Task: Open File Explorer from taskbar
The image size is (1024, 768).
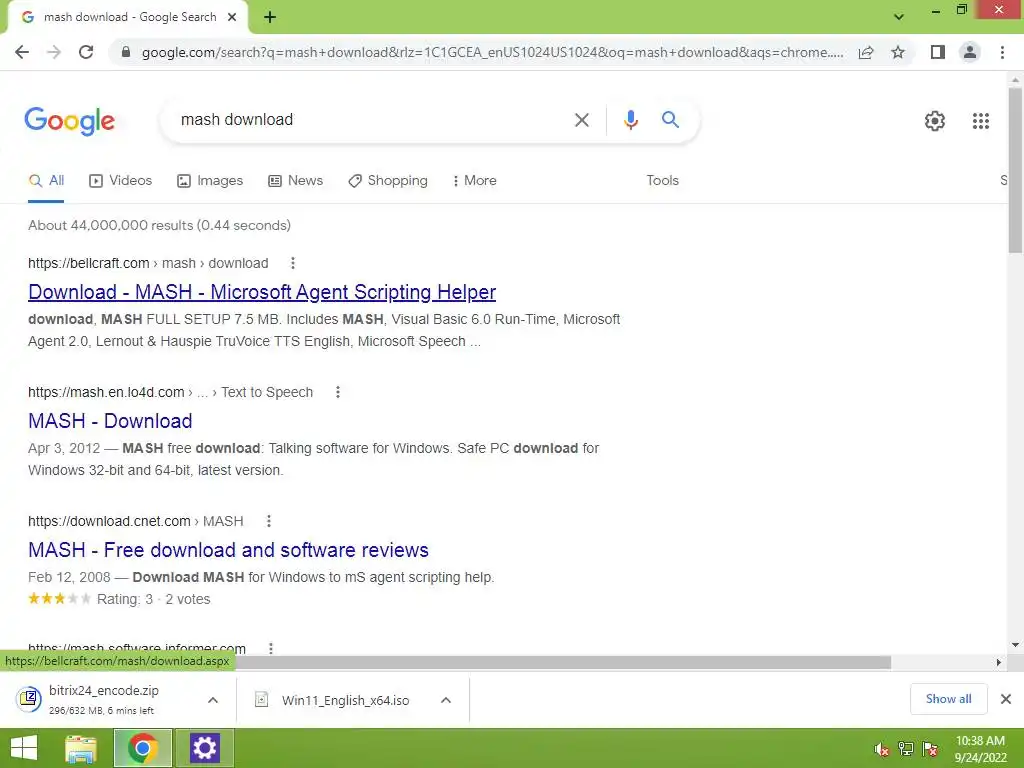Action: tap(81, 748)
